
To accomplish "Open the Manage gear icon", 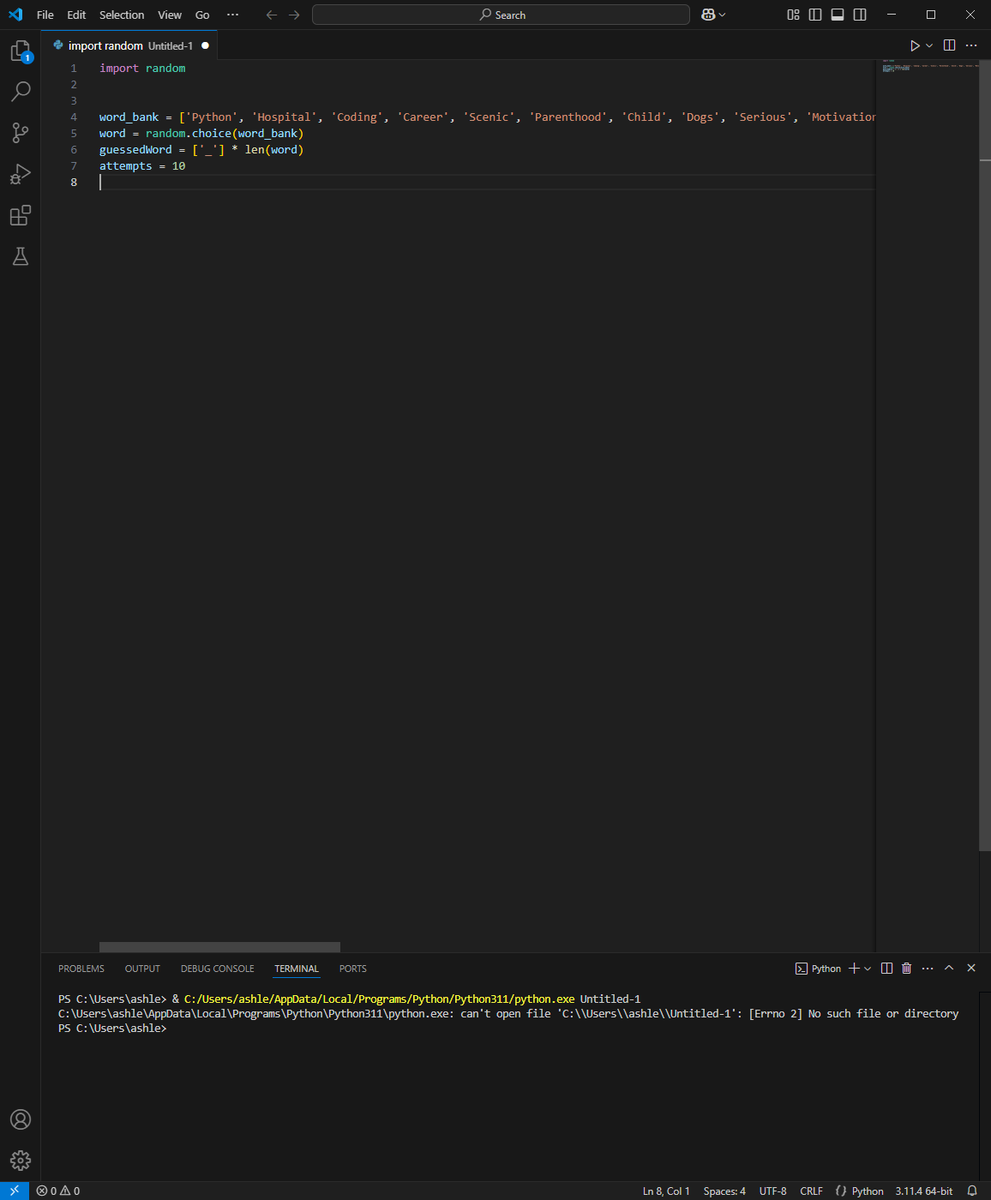I will click(x=20, y=1160).
